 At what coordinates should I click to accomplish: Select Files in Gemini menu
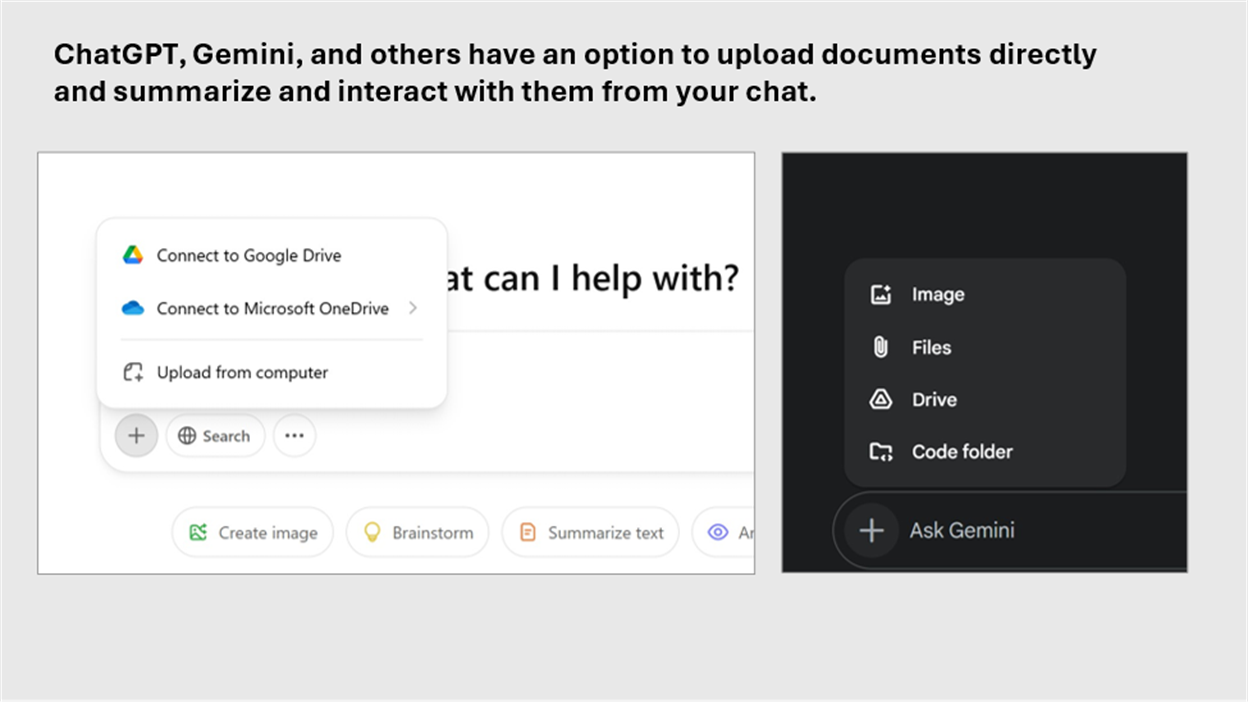[985, 347]
